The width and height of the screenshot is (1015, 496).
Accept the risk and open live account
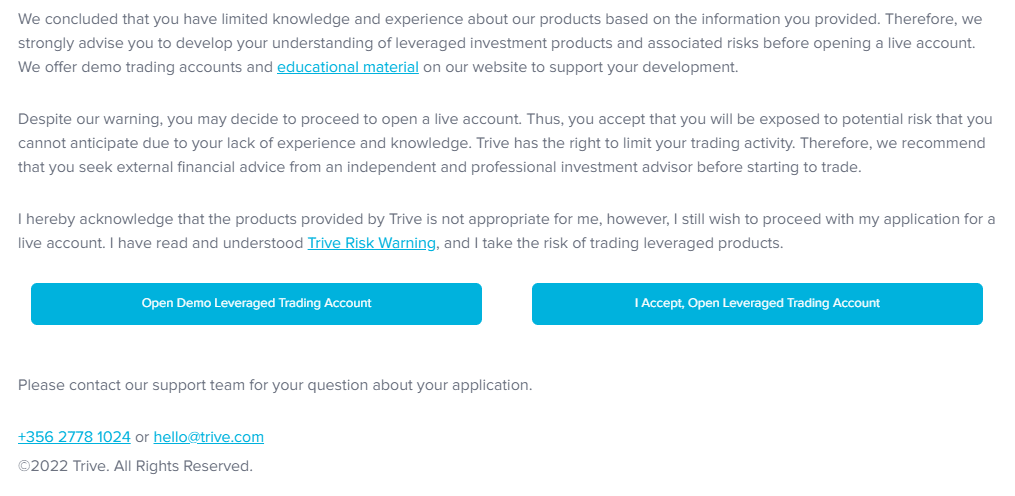point(757,303)
